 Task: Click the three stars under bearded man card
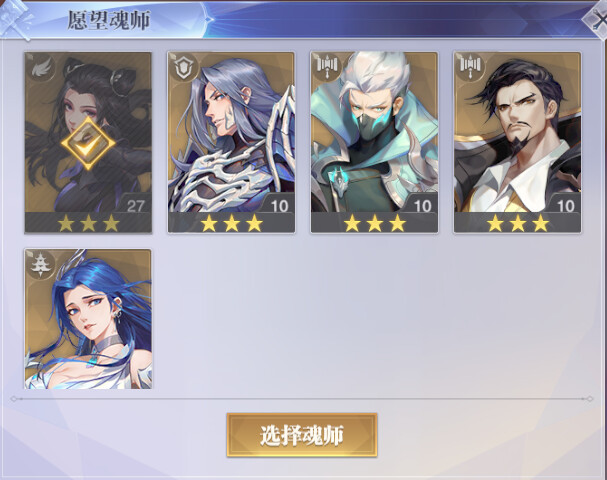tap(518, 223)
